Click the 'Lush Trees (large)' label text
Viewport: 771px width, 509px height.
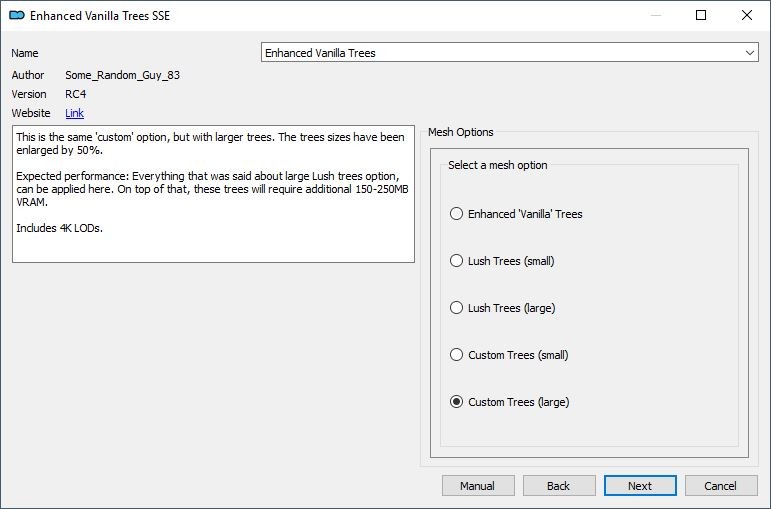pyautogui.click(x=511, y=308)
